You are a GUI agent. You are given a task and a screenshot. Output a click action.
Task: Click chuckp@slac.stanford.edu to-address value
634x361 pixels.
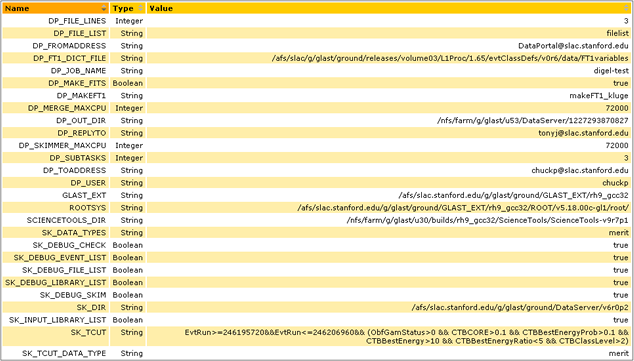point(580,171)
